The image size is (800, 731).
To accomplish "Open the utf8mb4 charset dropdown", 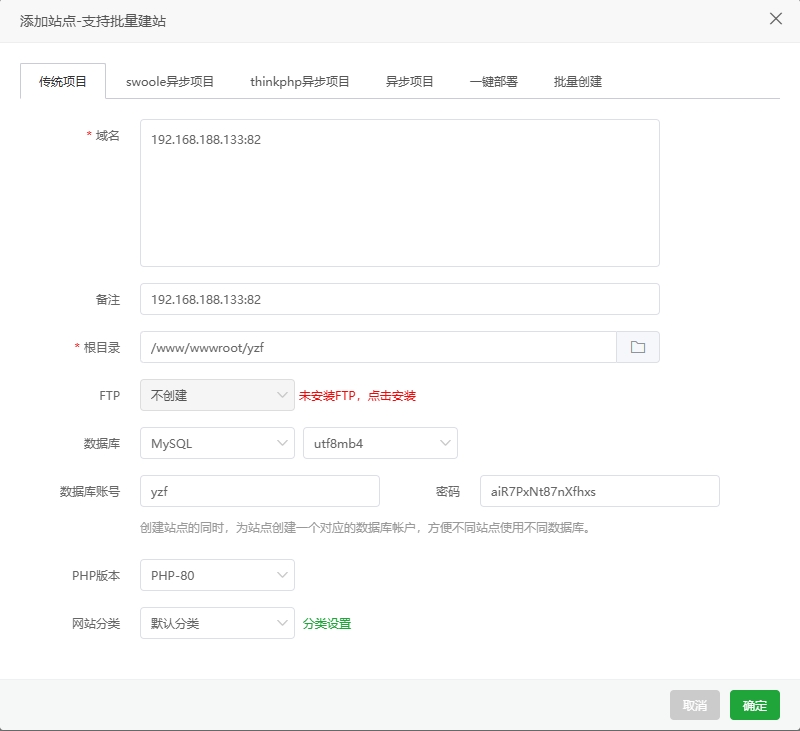I will (380, 443).
